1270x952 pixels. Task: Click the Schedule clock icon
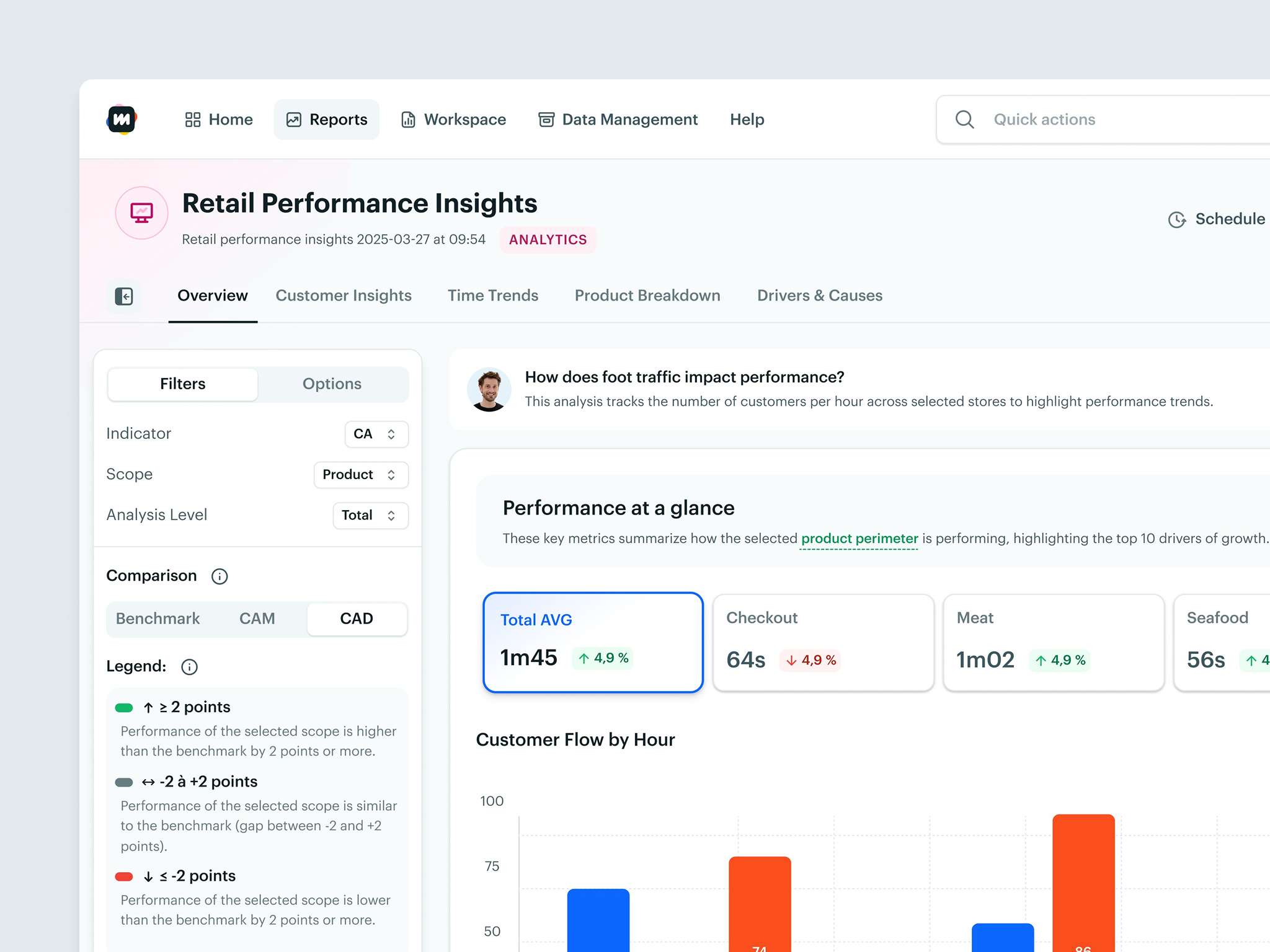[1176, 219]
